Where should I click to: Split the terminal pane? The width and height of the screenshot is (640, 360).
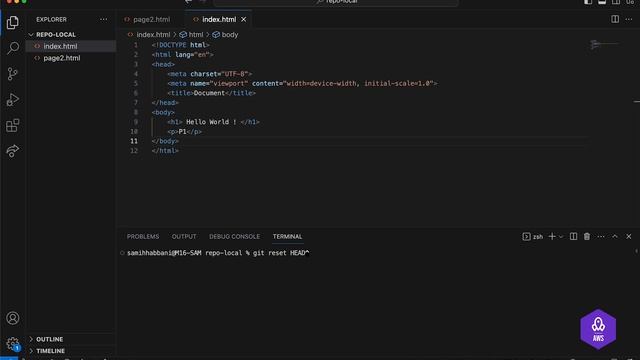point(573,236)
